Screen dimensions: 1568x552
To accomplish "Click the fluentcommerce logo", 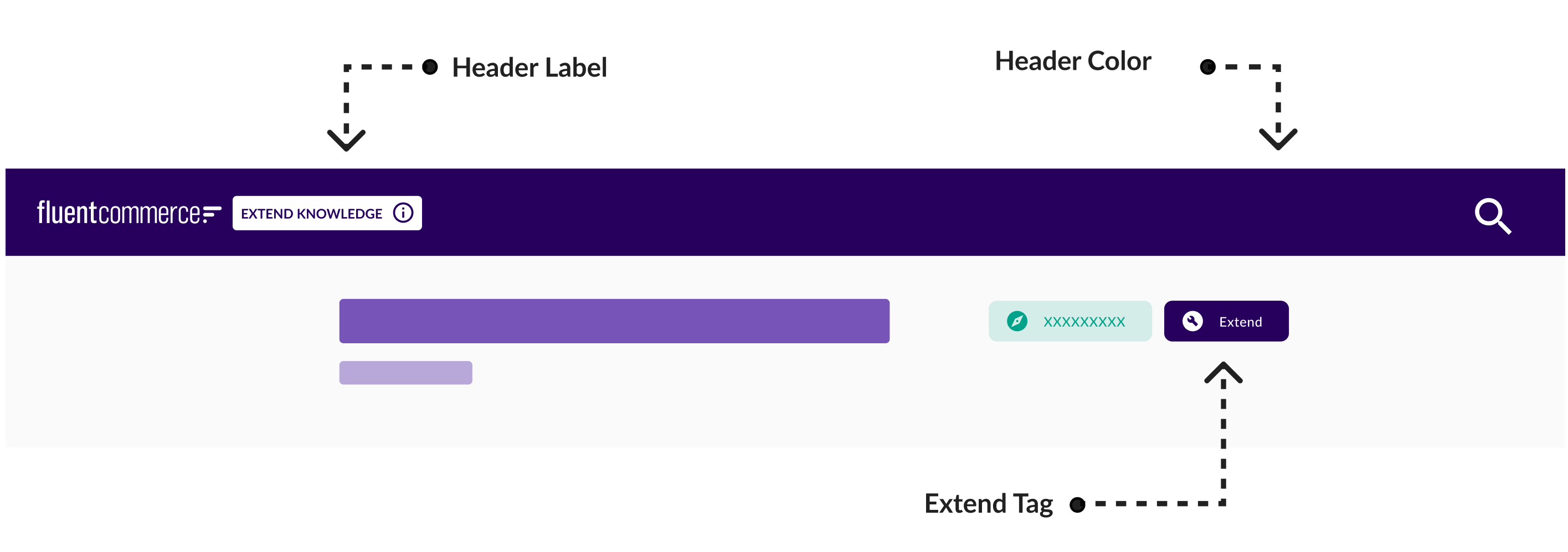I will 128,213.
